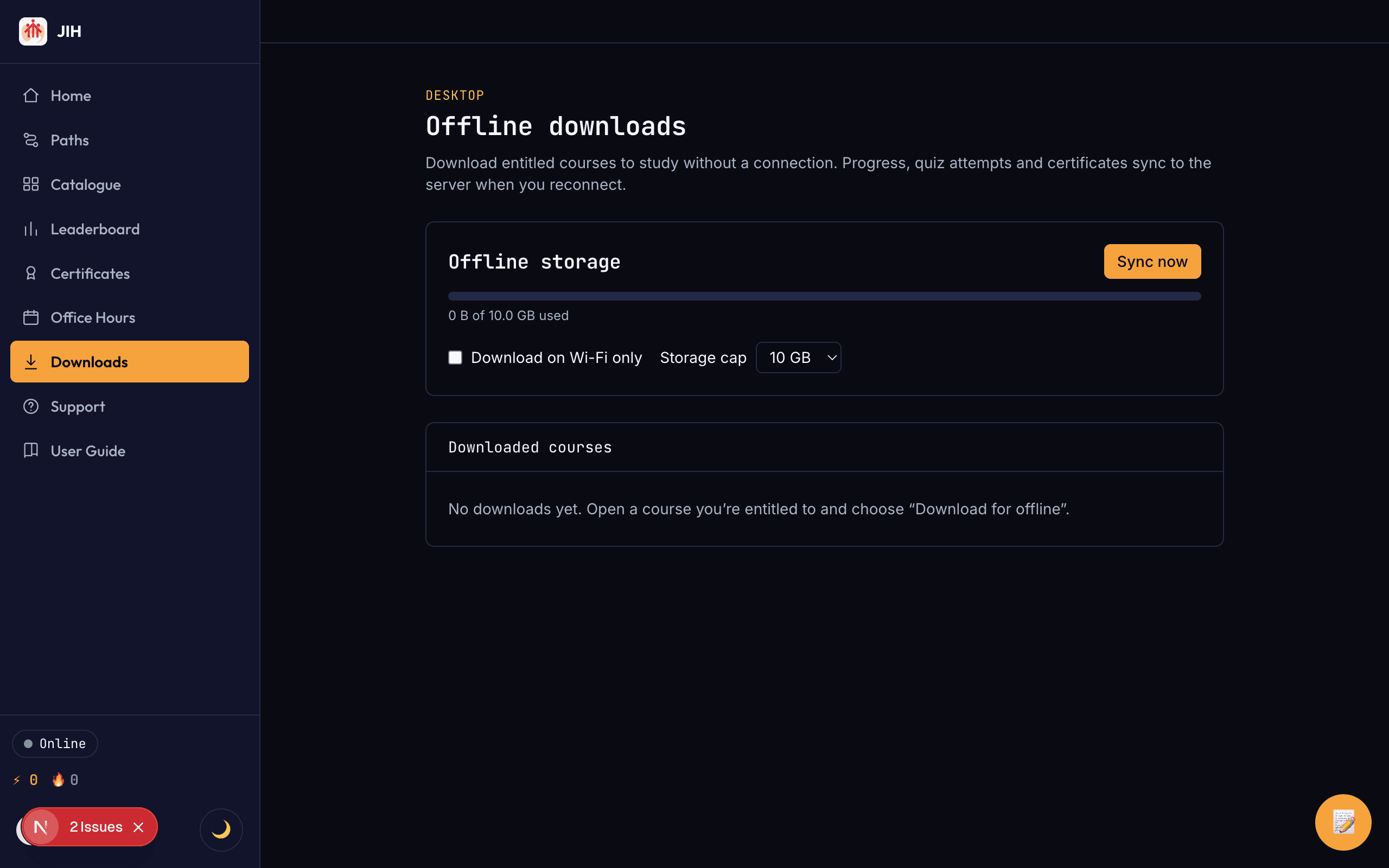Click the flame streak icon
Screen dimensions: 1389x868
click(x=58, y=780)
